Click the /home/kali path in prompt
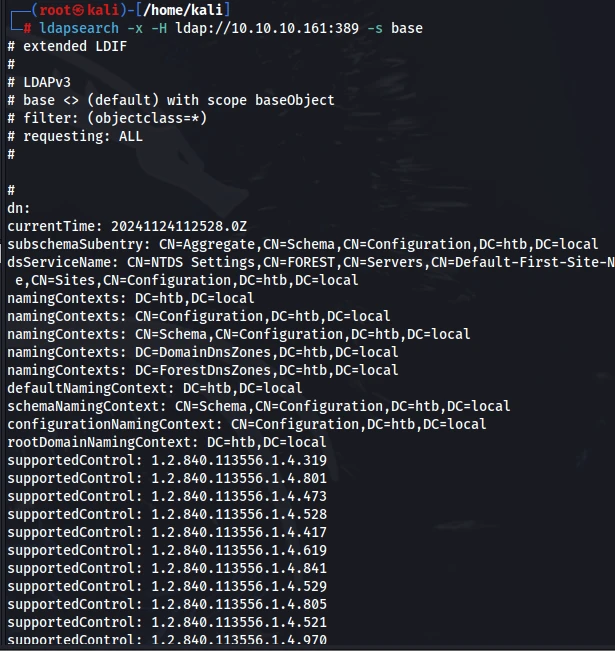 coord(183,10)
